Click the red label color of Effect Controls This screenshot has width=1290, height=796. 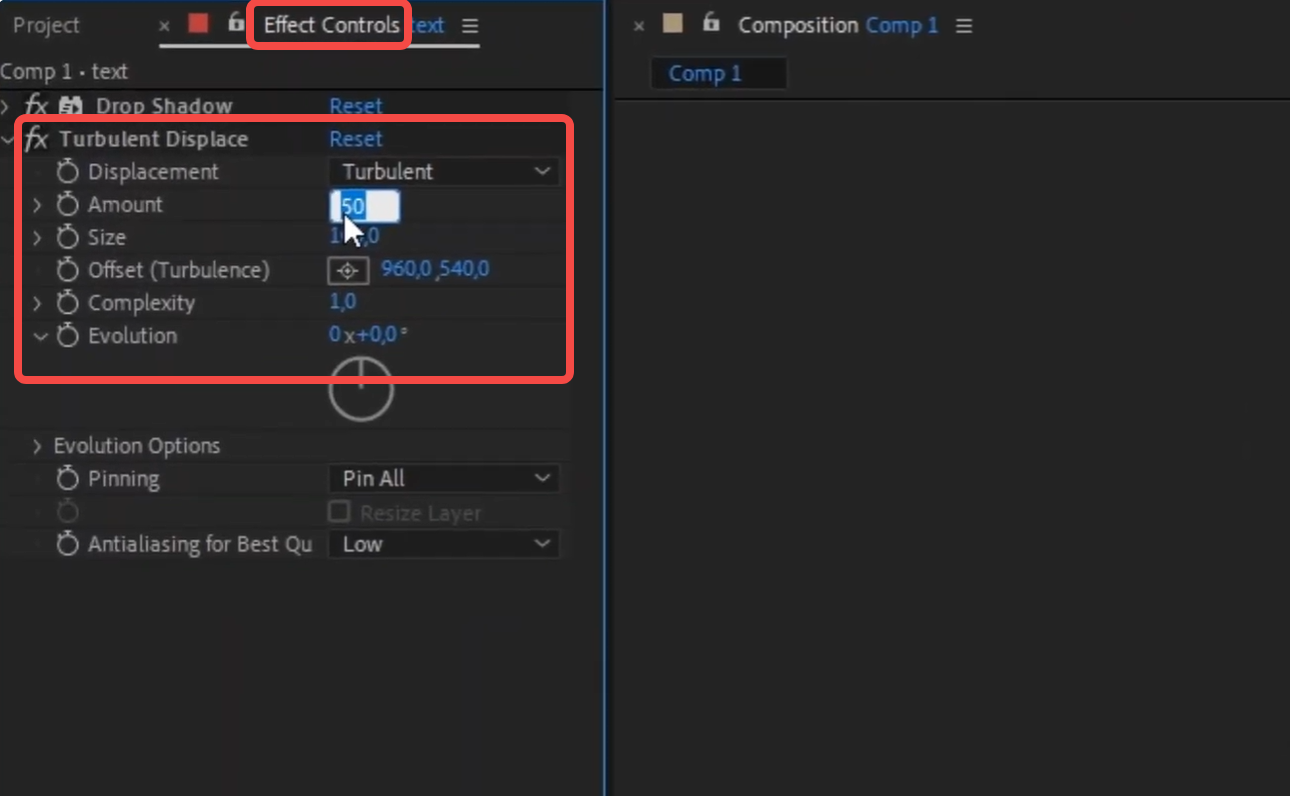[x=198, y=23]
